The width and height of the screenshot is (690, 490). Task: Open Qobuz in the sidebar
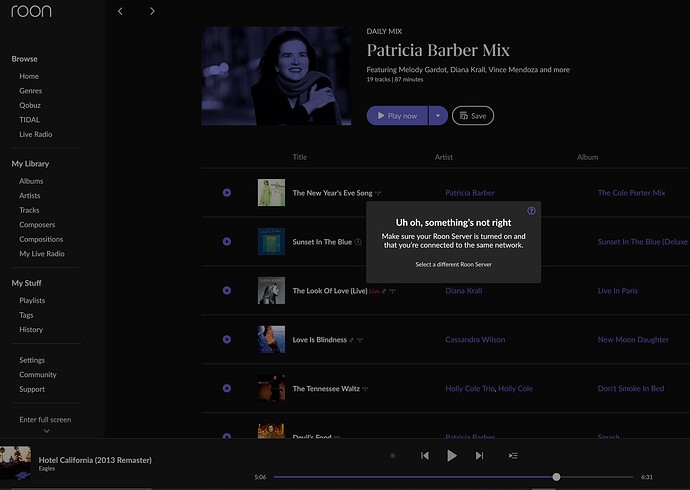point(30,105)
